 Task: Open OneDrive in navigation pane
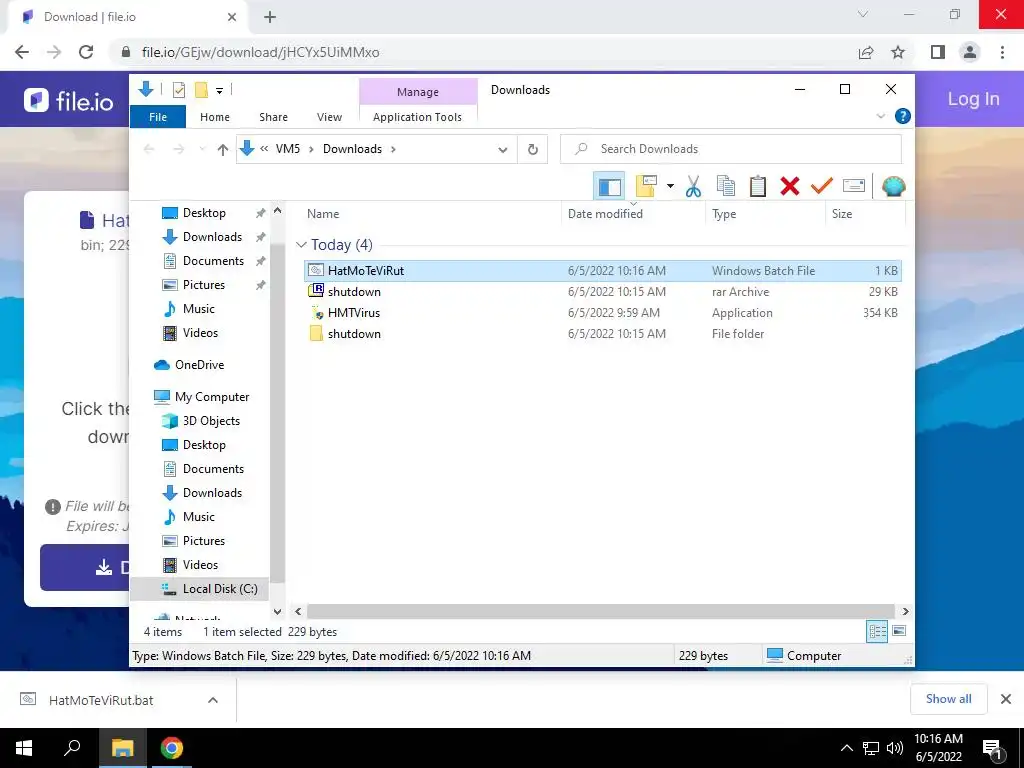click(x=199, y=365)
